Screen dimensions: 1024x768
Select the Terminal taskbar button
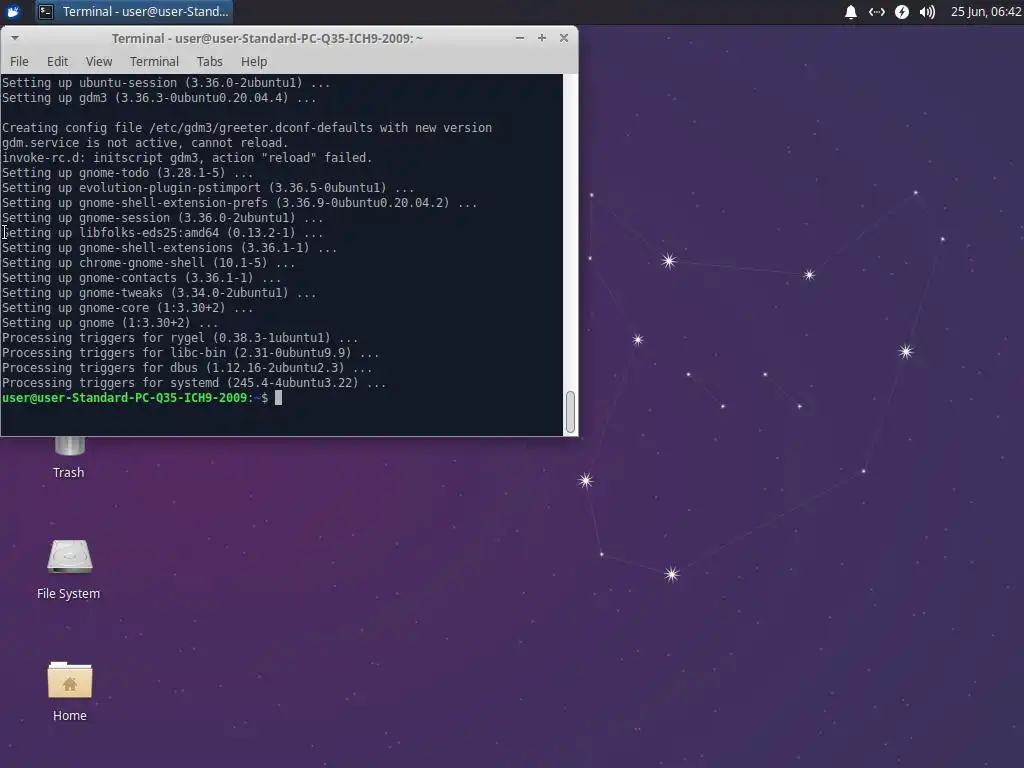[x=133, y=12]
